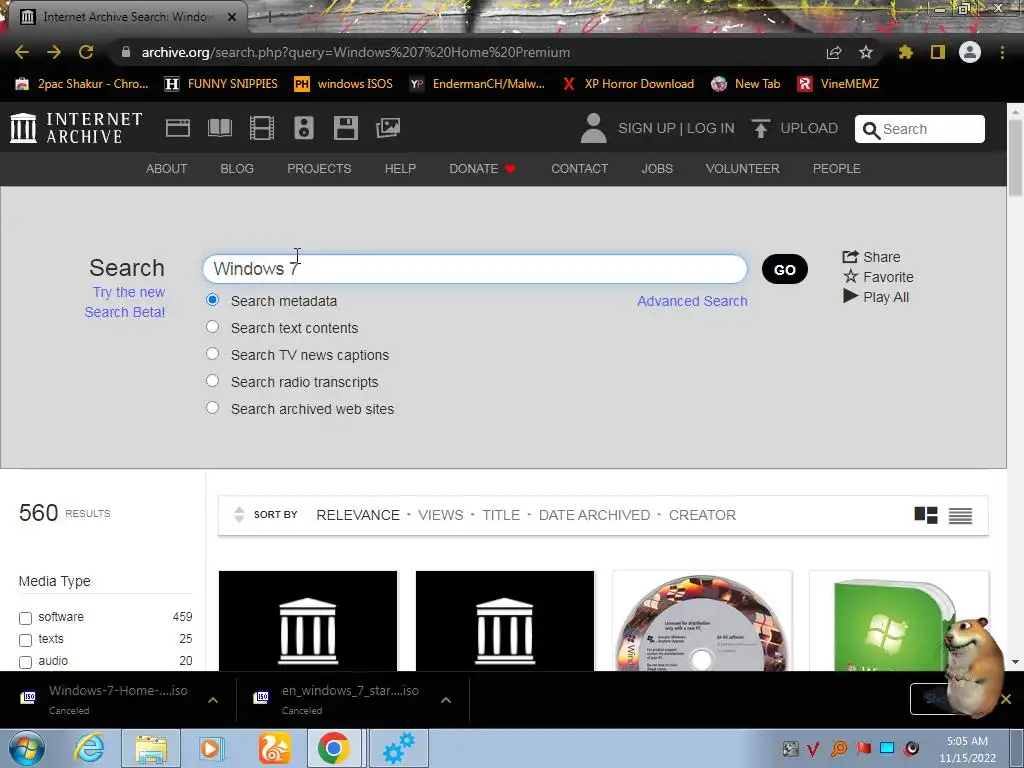1024x768 pixels.
Task: Check the software media type checkbox
Action: 25,618
